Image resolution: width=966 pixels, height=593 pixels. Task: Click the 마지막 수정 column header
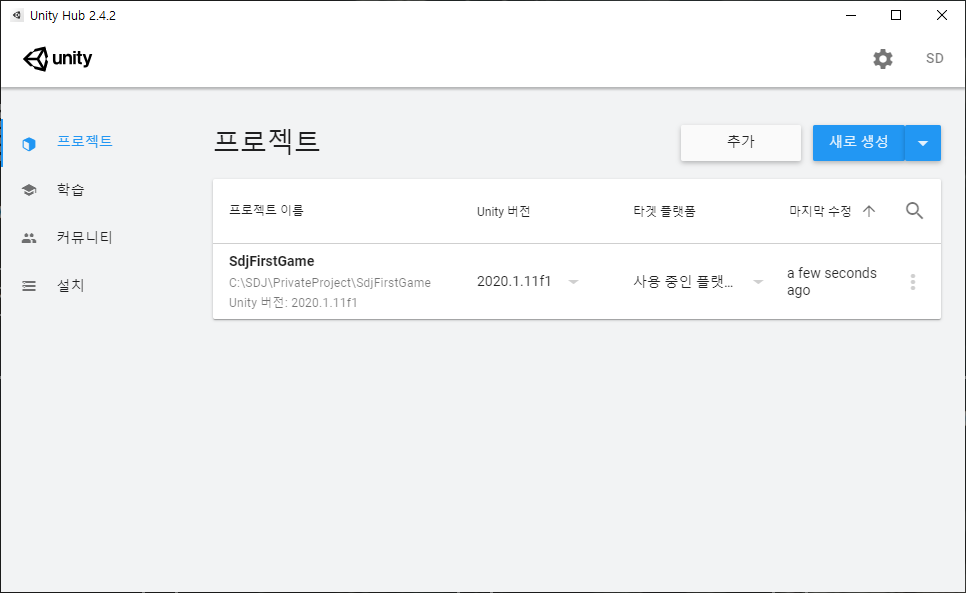[x=820, y=211]
